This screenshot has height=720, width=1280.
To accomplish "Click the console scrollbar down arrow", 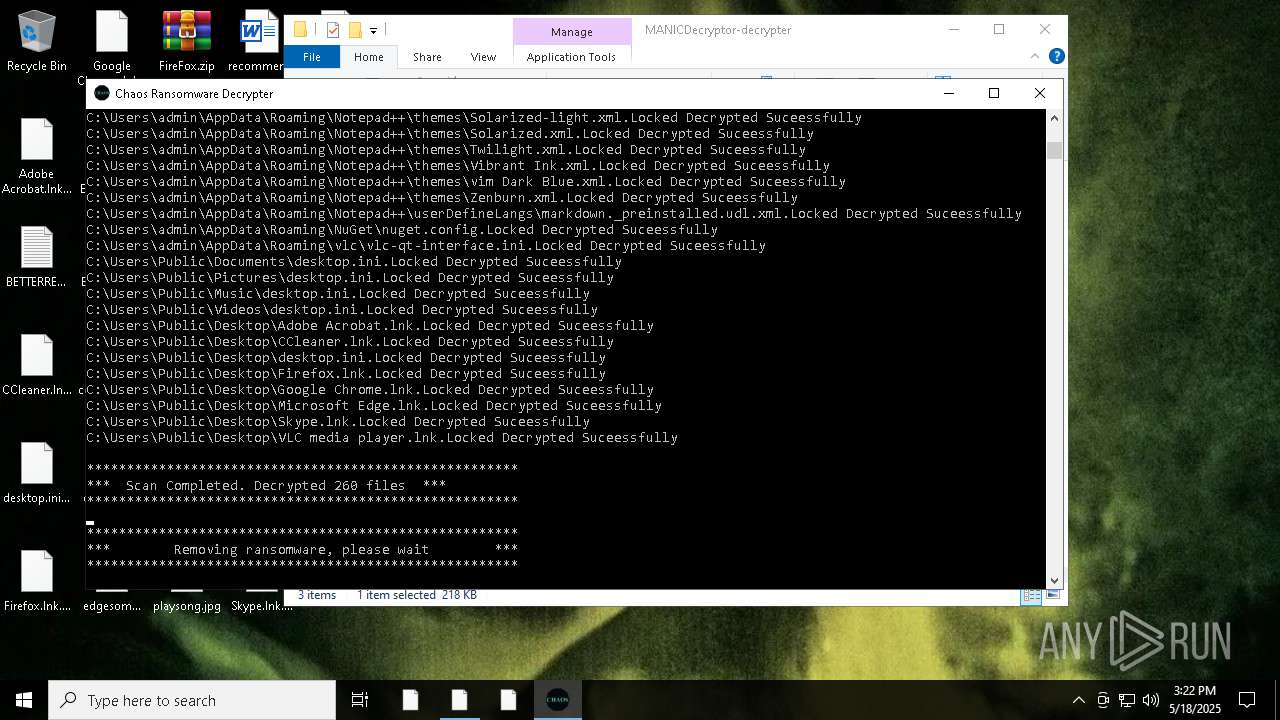I will click(1054, 580).
